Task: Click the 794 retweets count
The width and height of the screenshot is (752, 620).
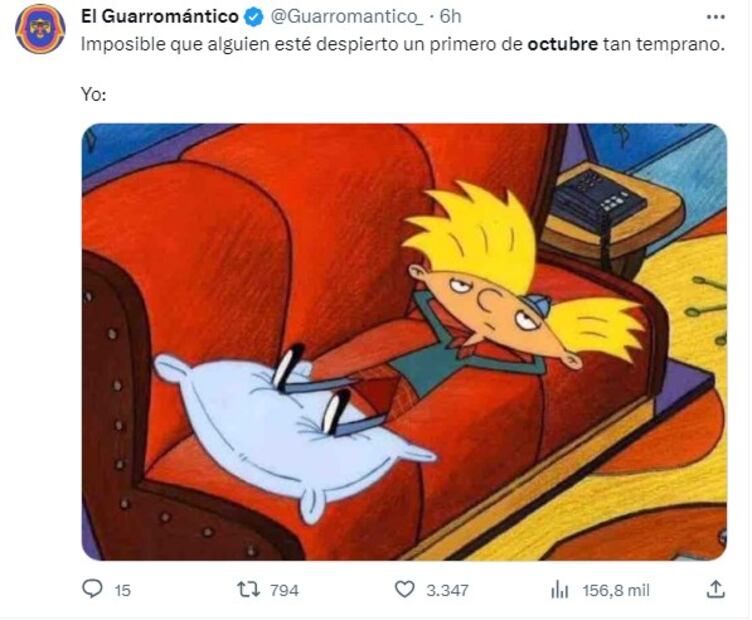Action: [284, 590]
